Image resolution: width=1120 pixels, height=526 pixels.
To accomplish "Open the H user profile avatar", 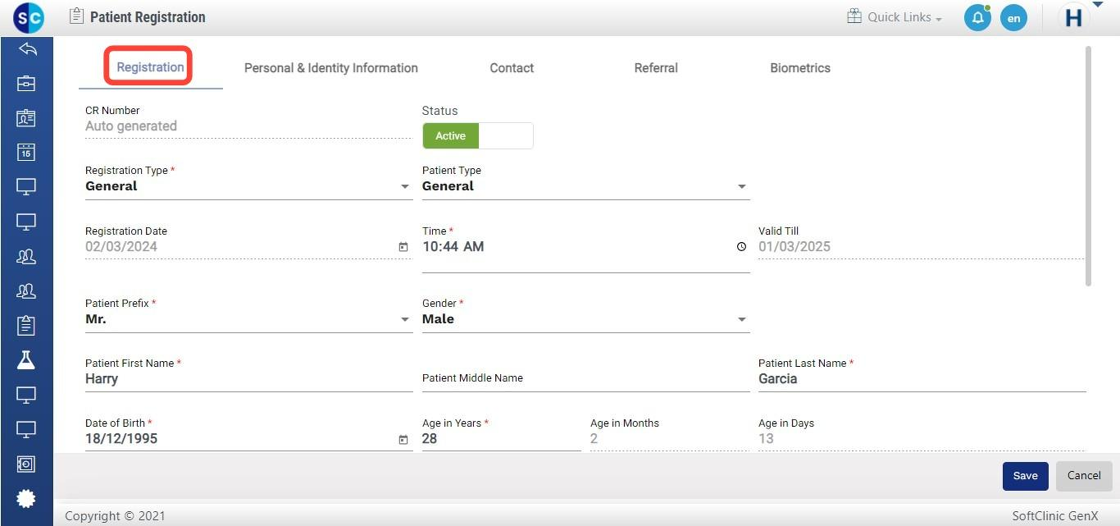I will click(1074, 18).
